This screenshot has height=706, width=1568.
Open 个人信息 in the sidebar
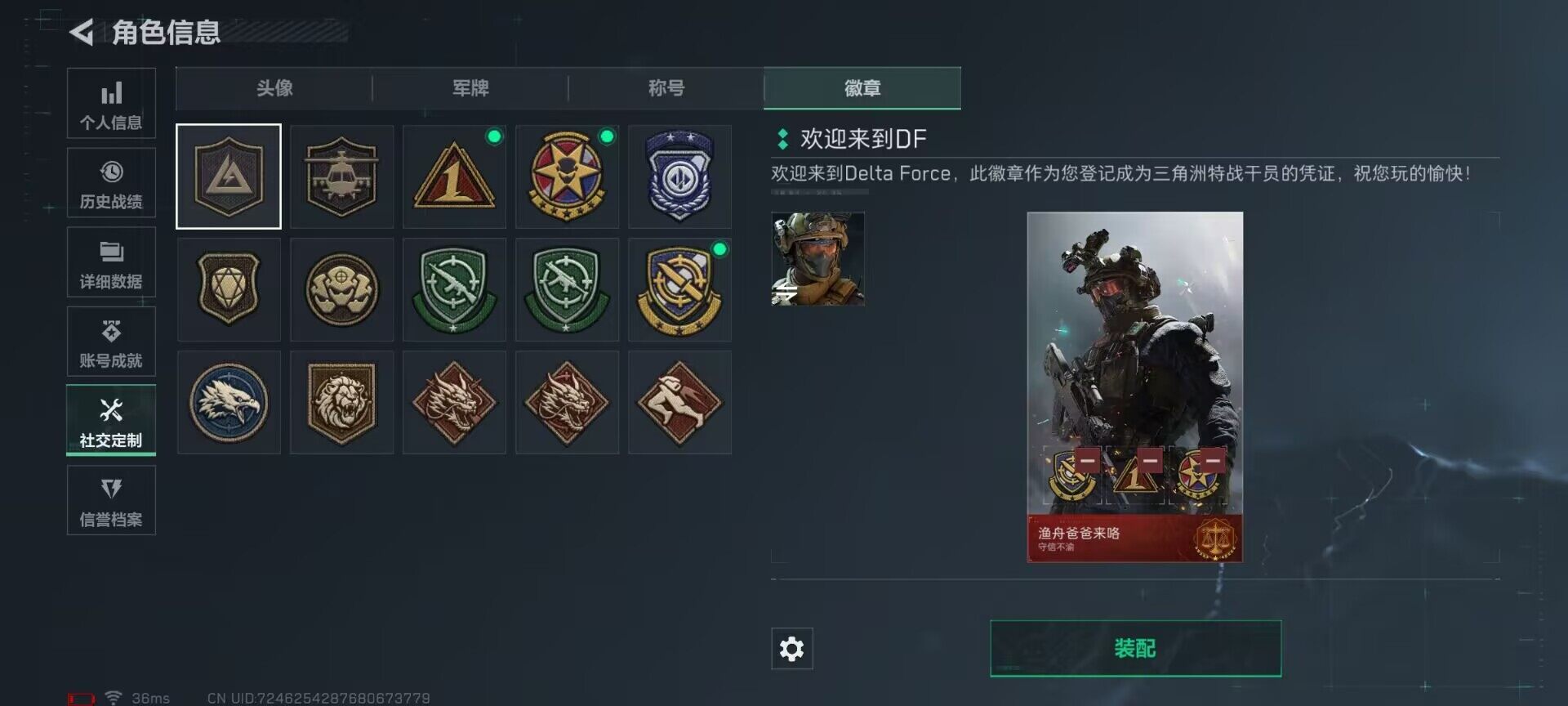111,104
